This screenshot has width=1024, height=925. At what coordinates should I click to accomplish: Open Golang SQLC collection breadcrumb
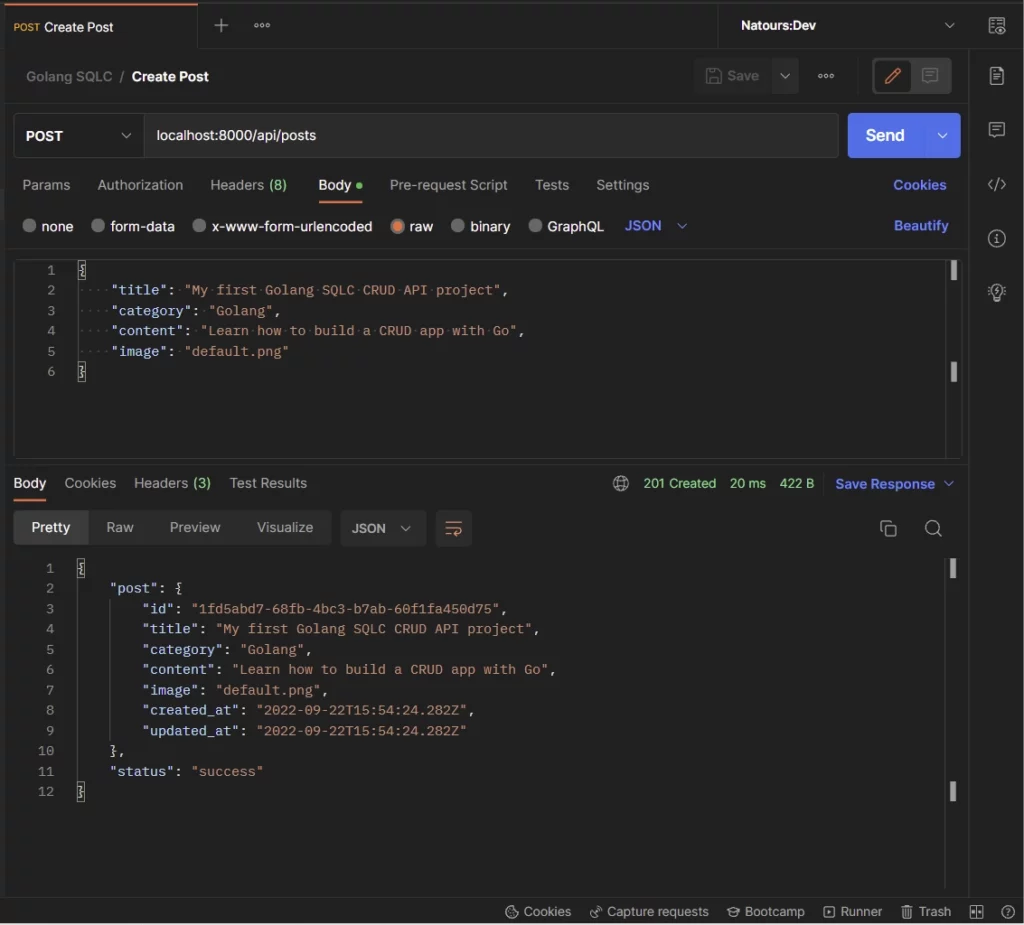69,76
